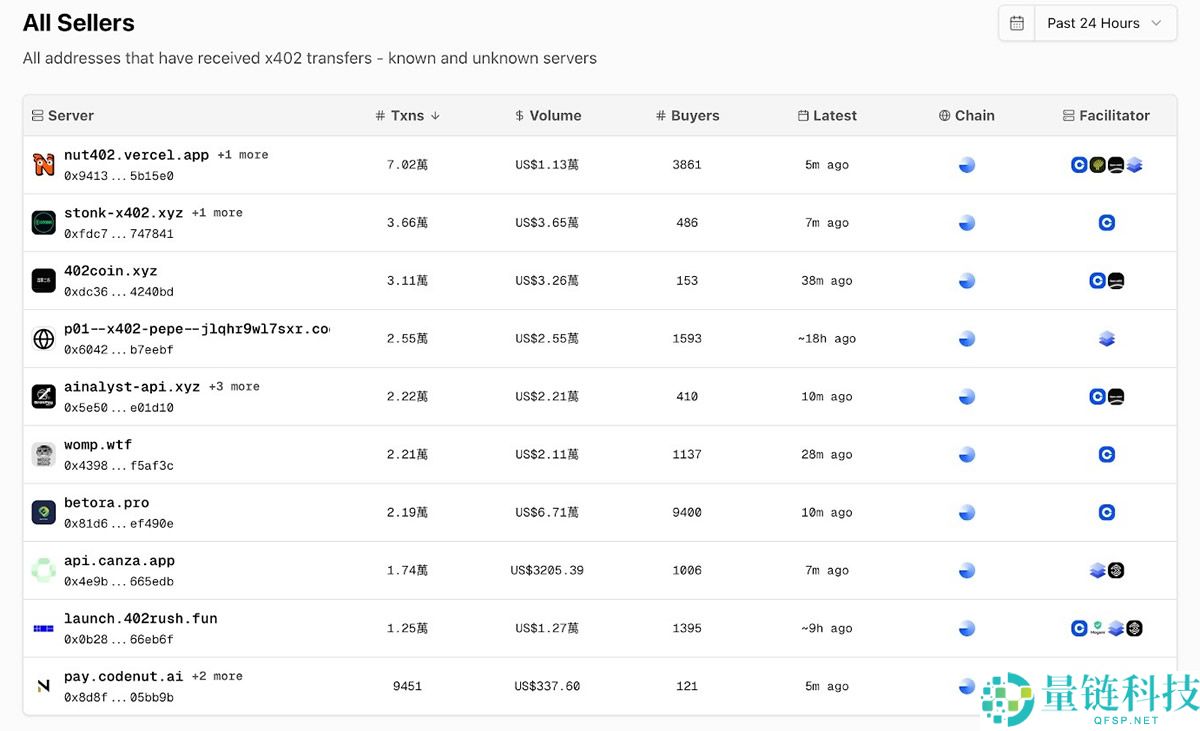The height and width of the screenshot is (731, 1200).
Task: Click the 402coin.xyz server icon
Action: tap(43, 281)
